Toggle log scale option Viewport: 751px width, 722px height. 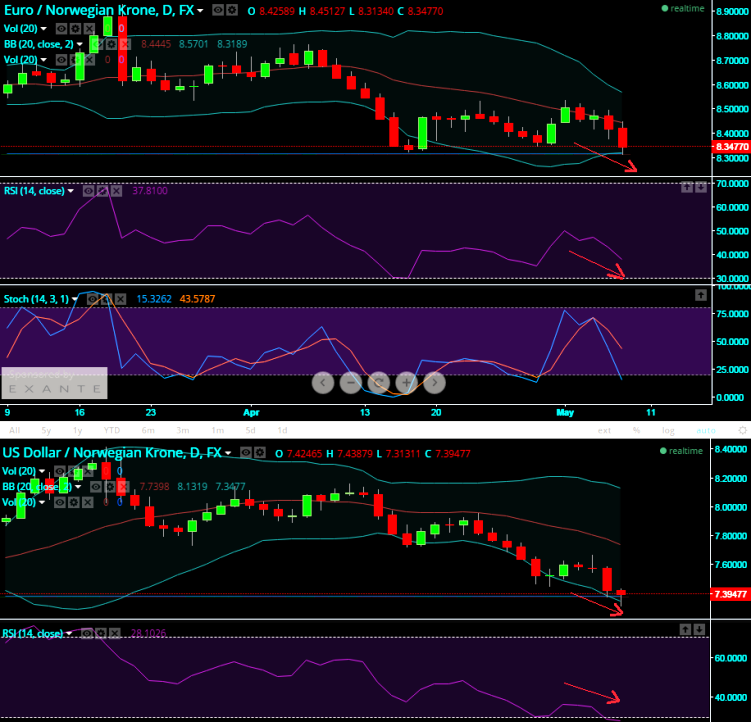[x=668, y=430]
